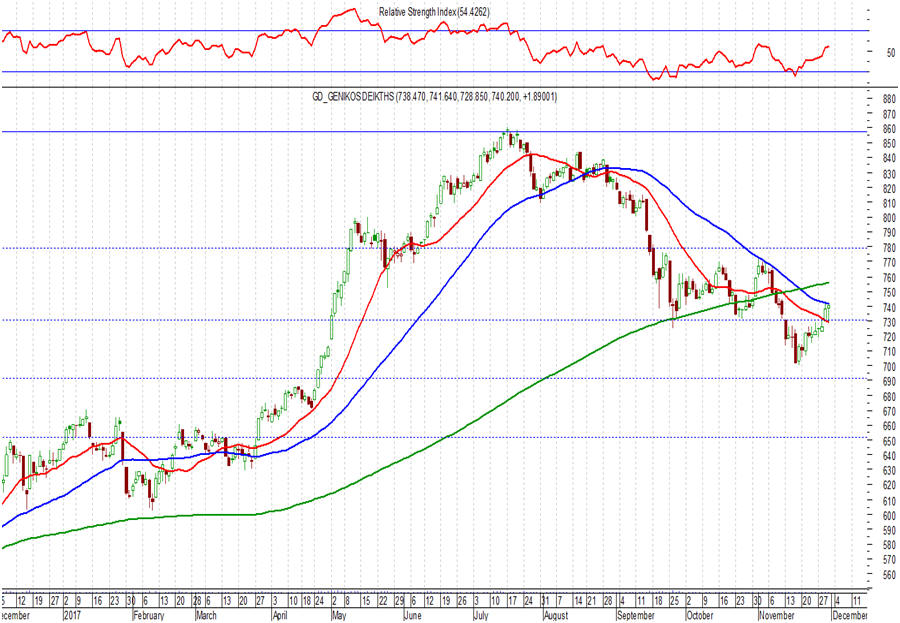Pick the 610 price axis label

tap(889, 501)
